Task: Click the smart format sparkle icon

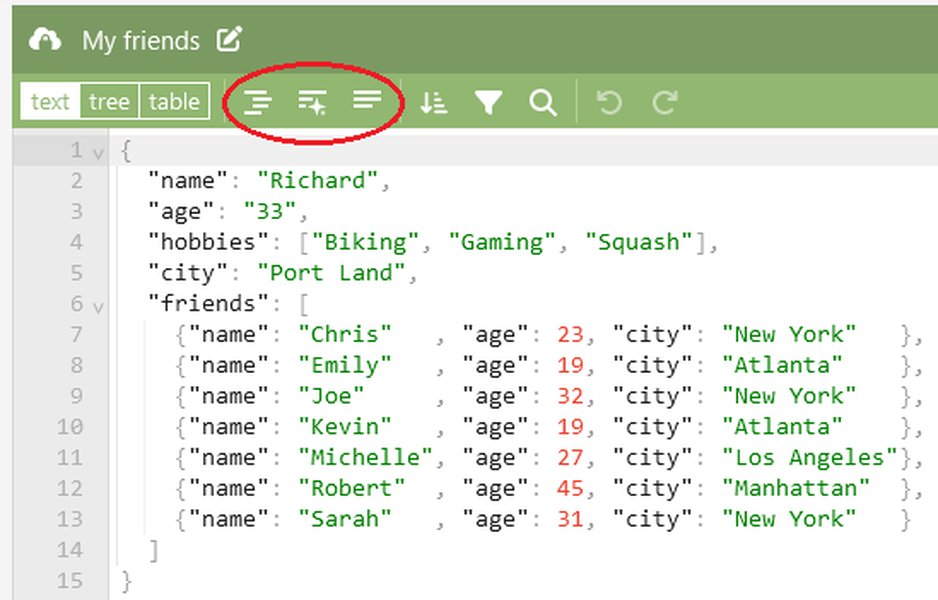Action: tap(312, 102)
